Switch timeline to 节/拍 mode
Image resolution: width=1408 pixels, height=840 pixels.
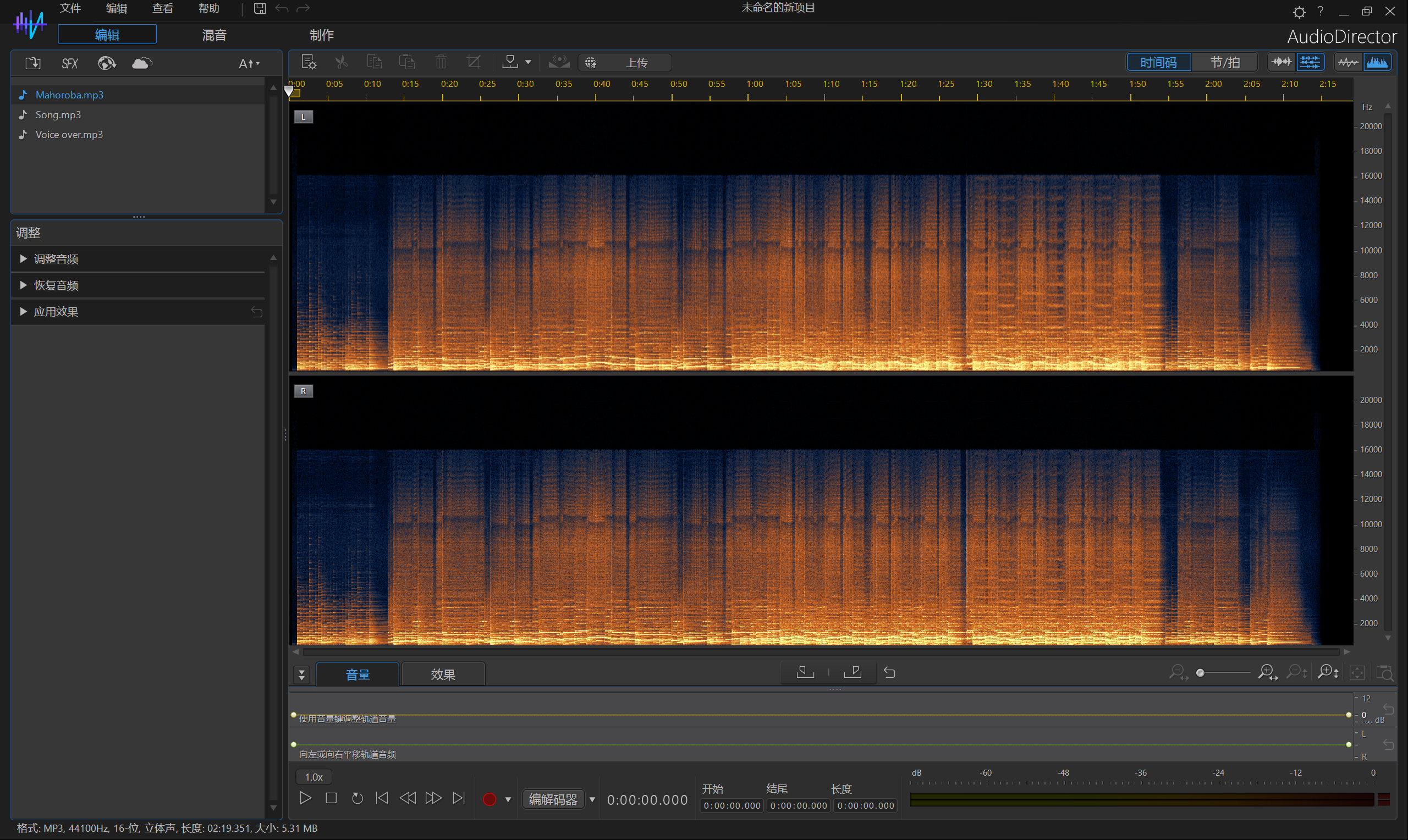click(1224, 62)
